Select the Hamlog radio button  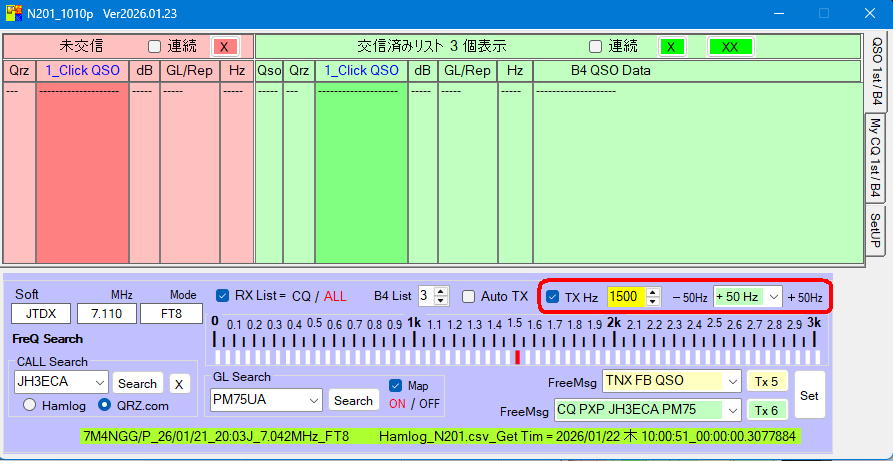tap(30, 405)
